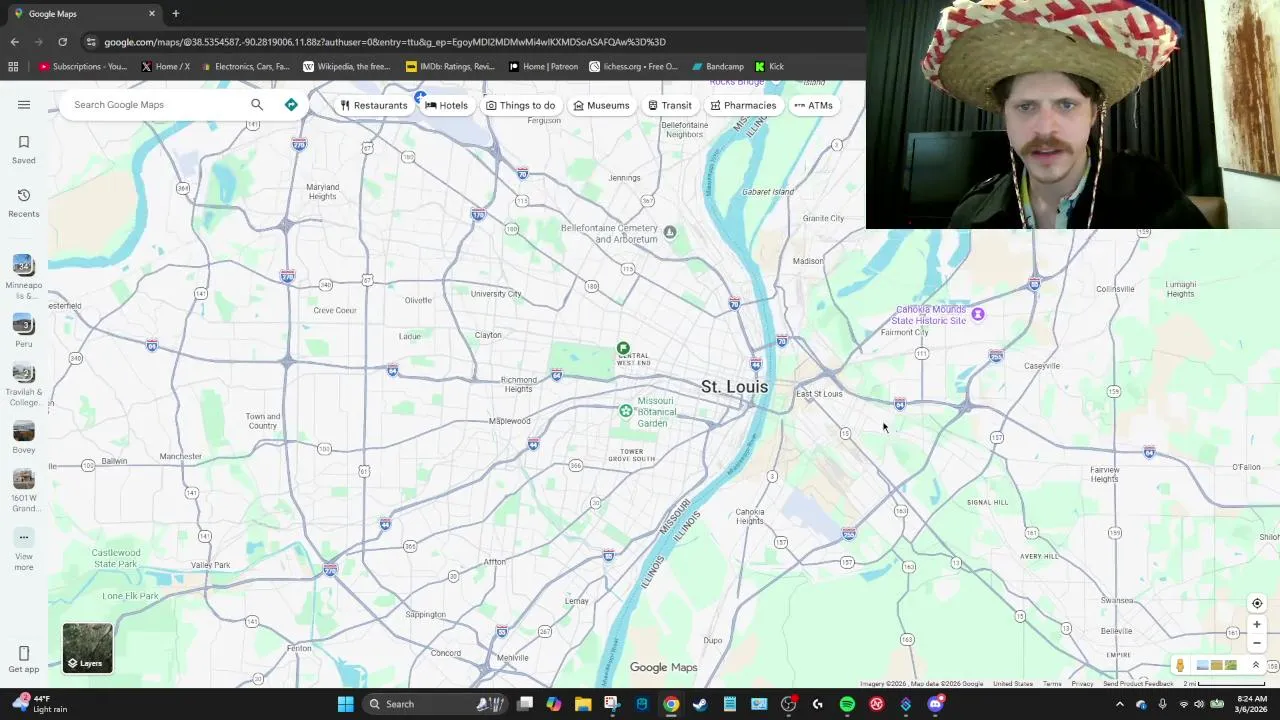Click the Missouri Botanical Garden marker

[626, 410]
